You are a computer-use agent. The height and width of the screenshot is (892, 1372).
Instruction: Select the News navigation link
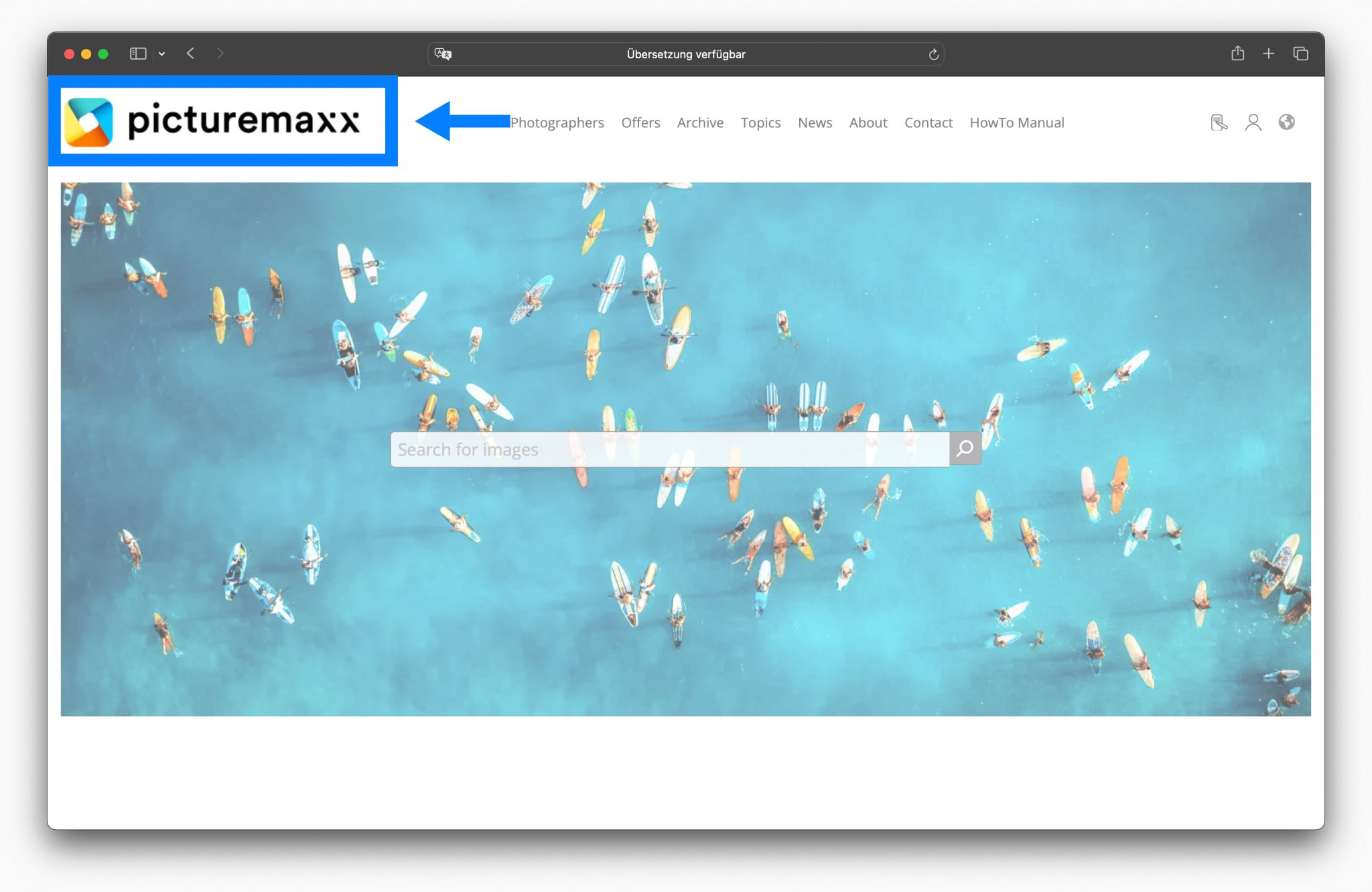click(815, 123)
